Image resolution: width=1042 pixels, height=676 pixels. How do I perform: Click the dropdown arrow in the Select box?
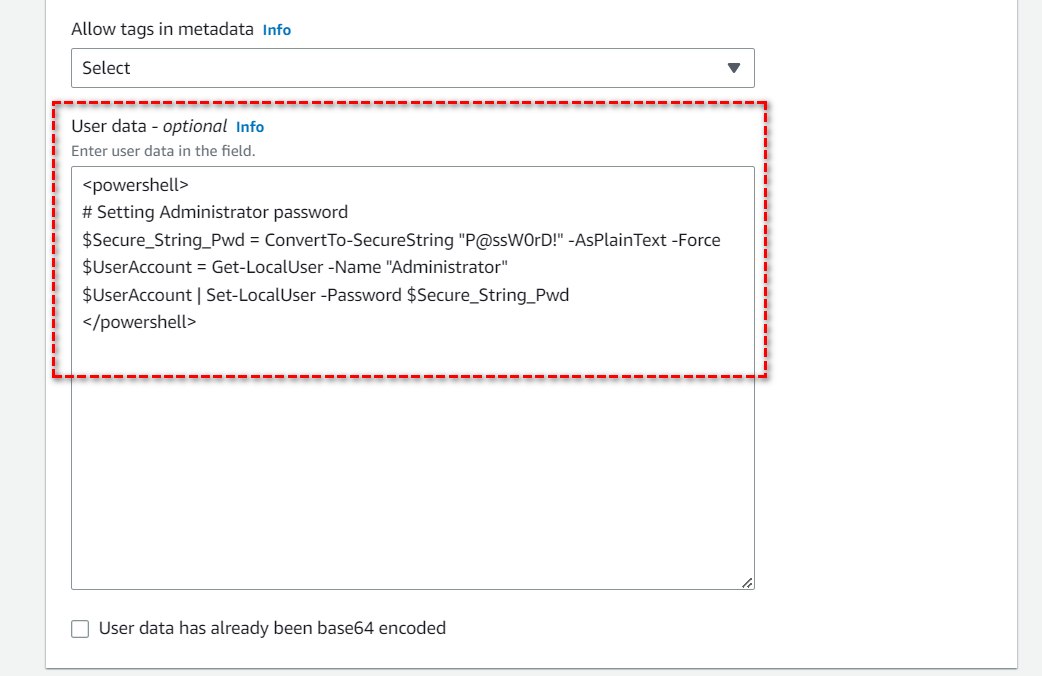pyautogui.click(x=733, y=68)
